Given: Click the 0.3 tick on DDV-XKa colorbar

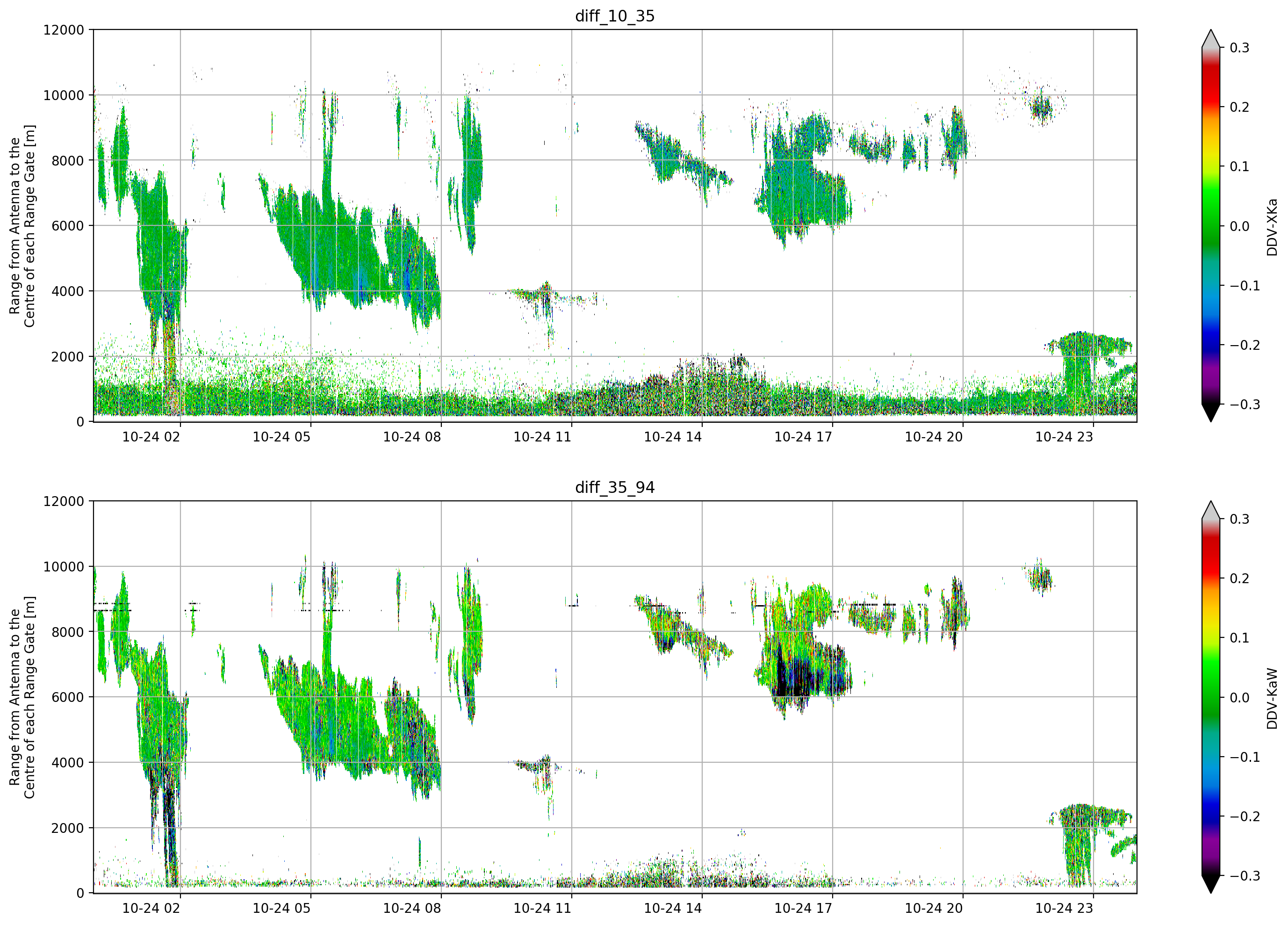Looking at the screenshot, I should [1239, 48].
